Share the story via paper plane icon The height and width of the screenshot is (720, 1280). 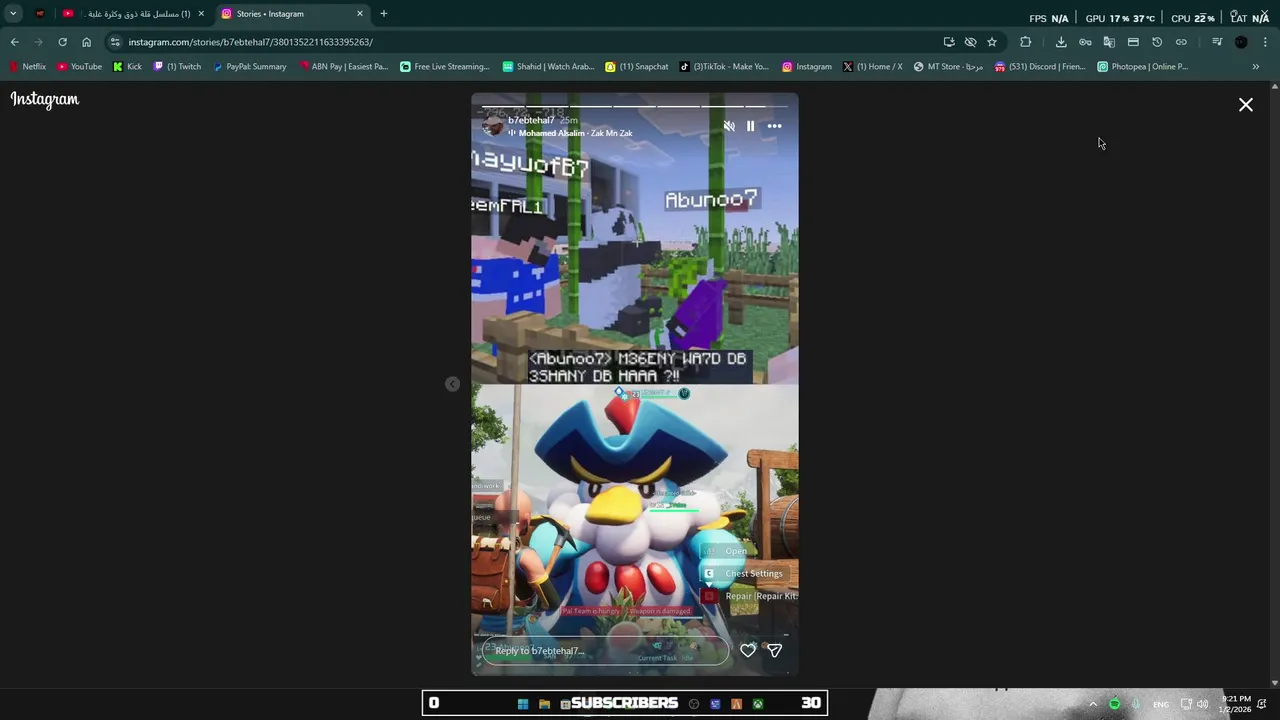tap(774, 650)
